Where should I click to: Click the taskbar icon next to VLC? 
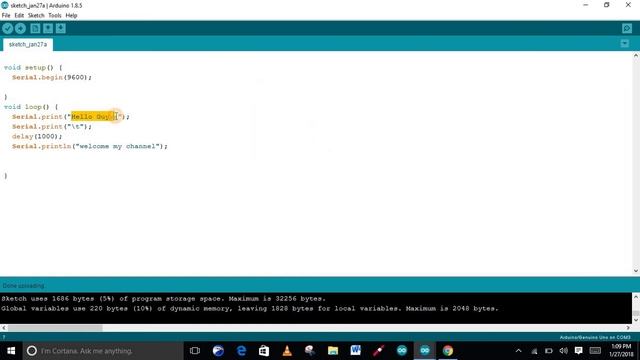[x=310, y=351]
